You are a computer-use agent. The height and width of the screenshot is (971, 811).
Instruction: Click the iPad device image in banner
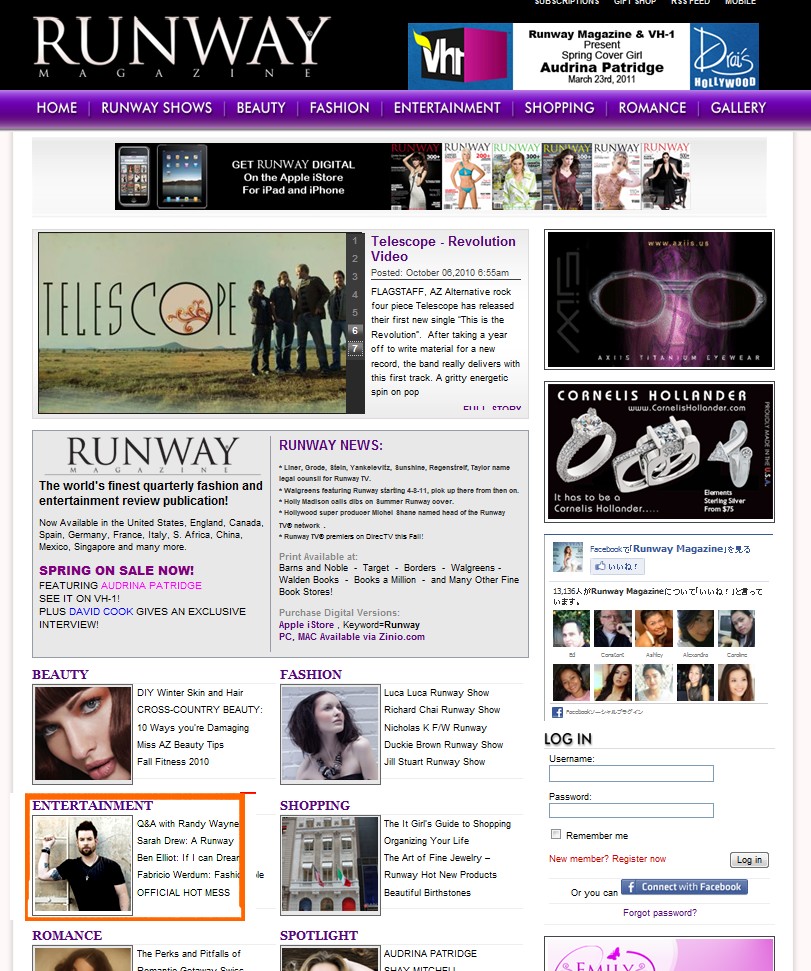pos(182,176)
